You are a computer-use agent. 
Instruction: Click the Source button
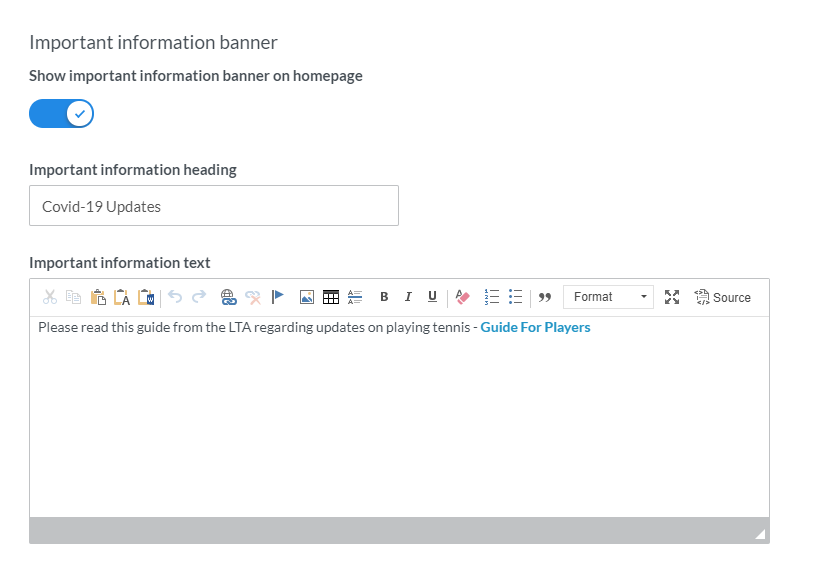pos(722,297)
